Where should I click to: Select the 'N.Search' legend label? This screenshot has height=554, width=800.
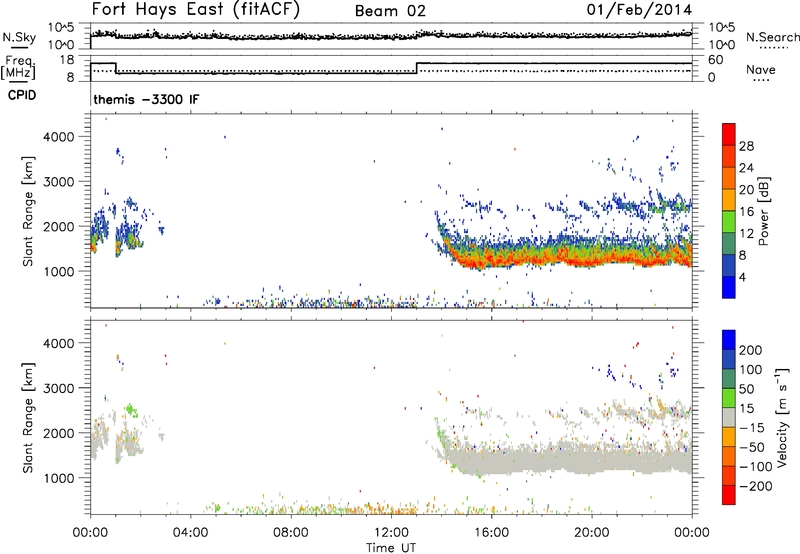click(x=772, y=37)
